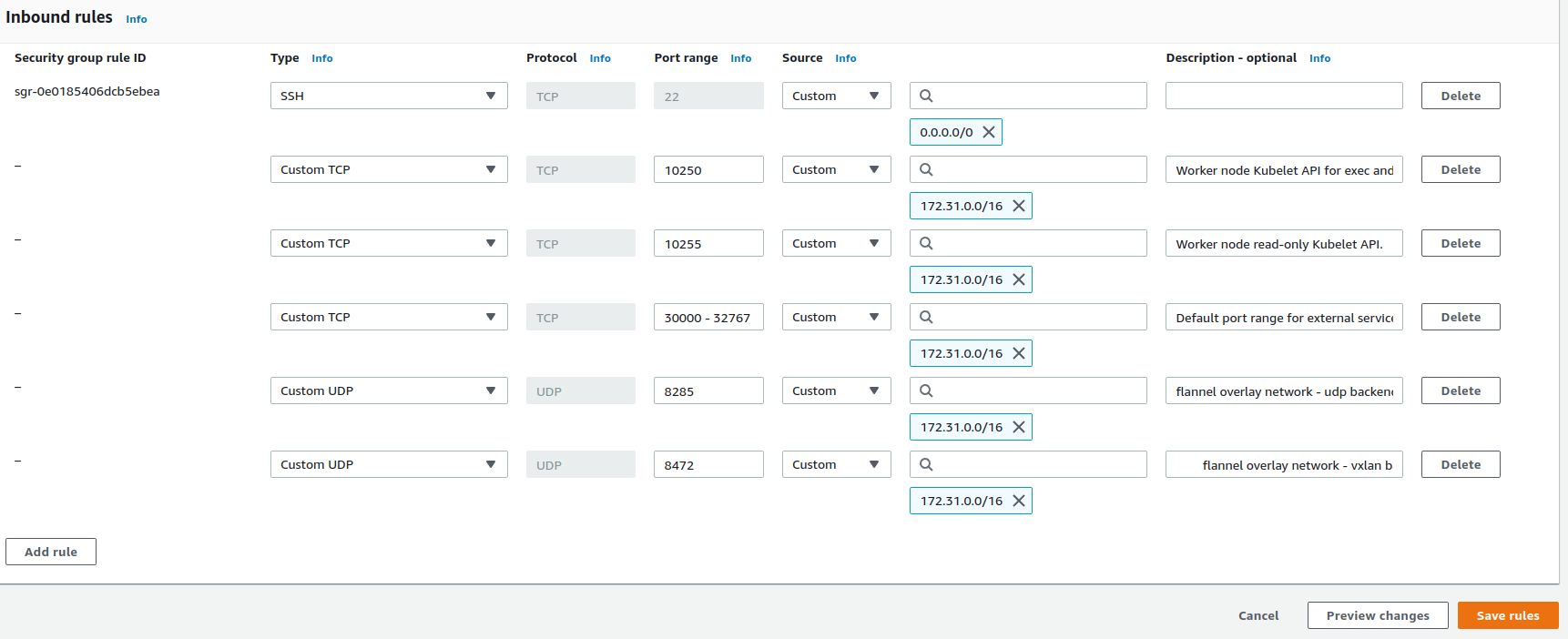Edit the port range field showing 8285
This screenshot has width=1568, height=639.
[x=708, y=390]
